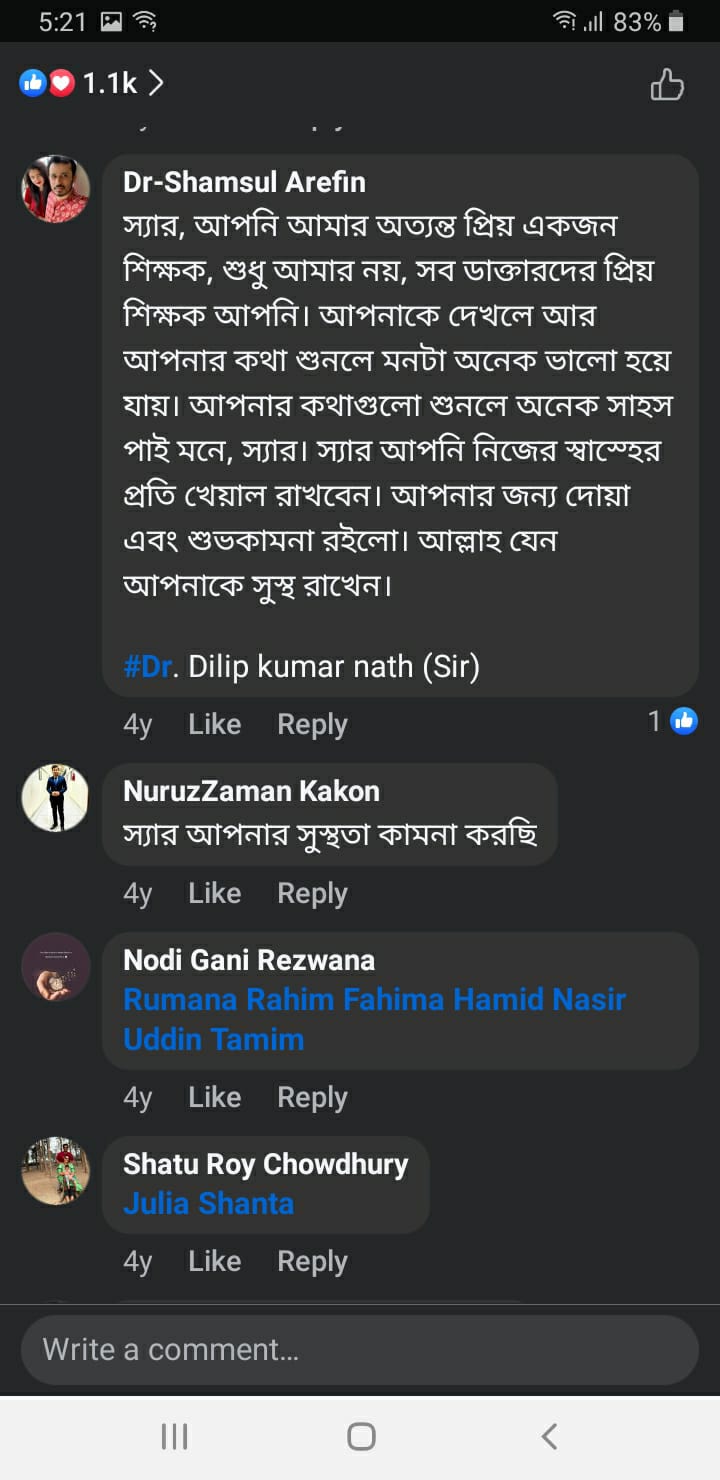Image resolution: width=720 pixels, height=1480 pixels.
Task: Like Nodi Gani Rezwana's comment
Action: [x=214, y=1097]
